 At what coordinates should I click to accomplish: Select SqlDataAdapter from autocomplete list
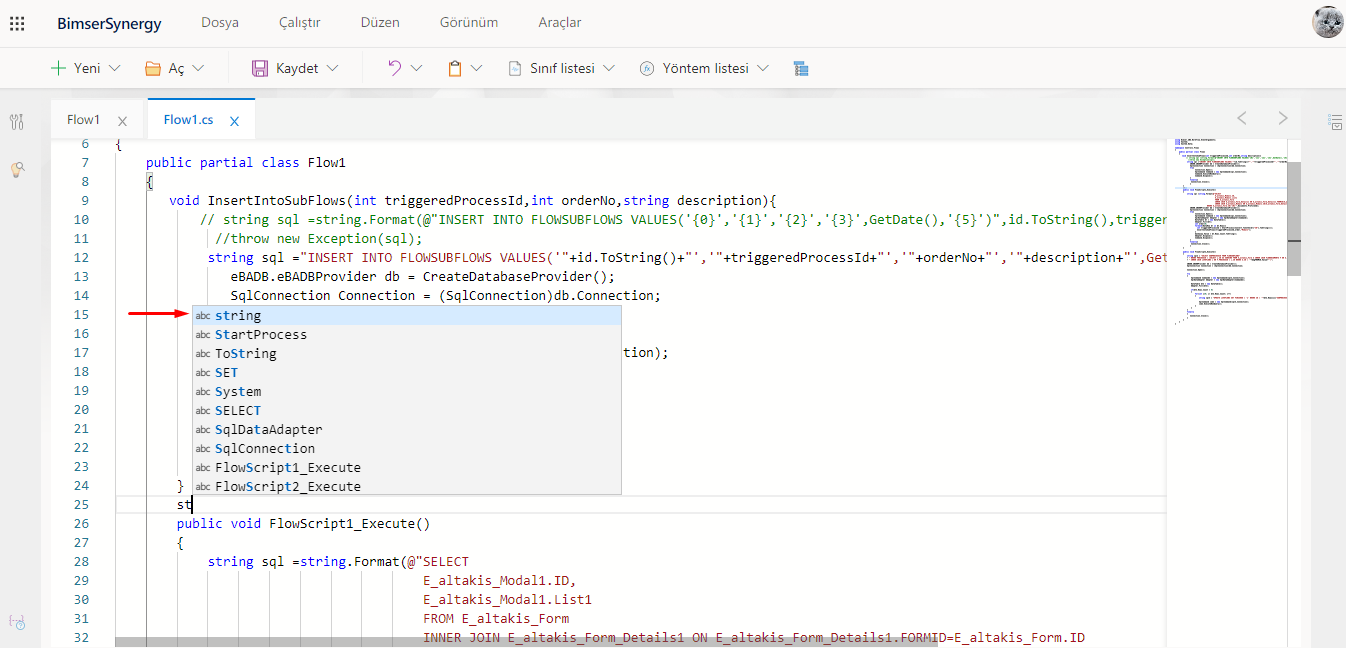coord(268,429)
